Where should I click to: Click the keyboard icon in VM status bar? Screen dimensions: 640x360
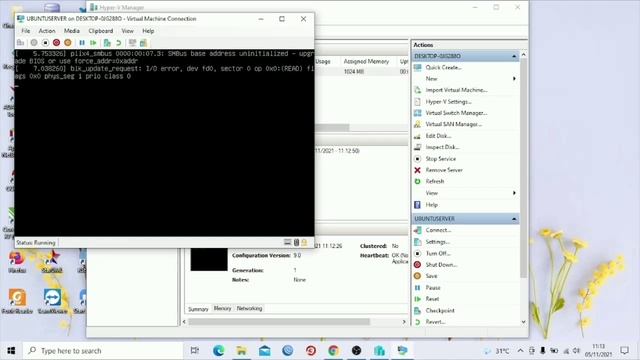tap(287, 242)
